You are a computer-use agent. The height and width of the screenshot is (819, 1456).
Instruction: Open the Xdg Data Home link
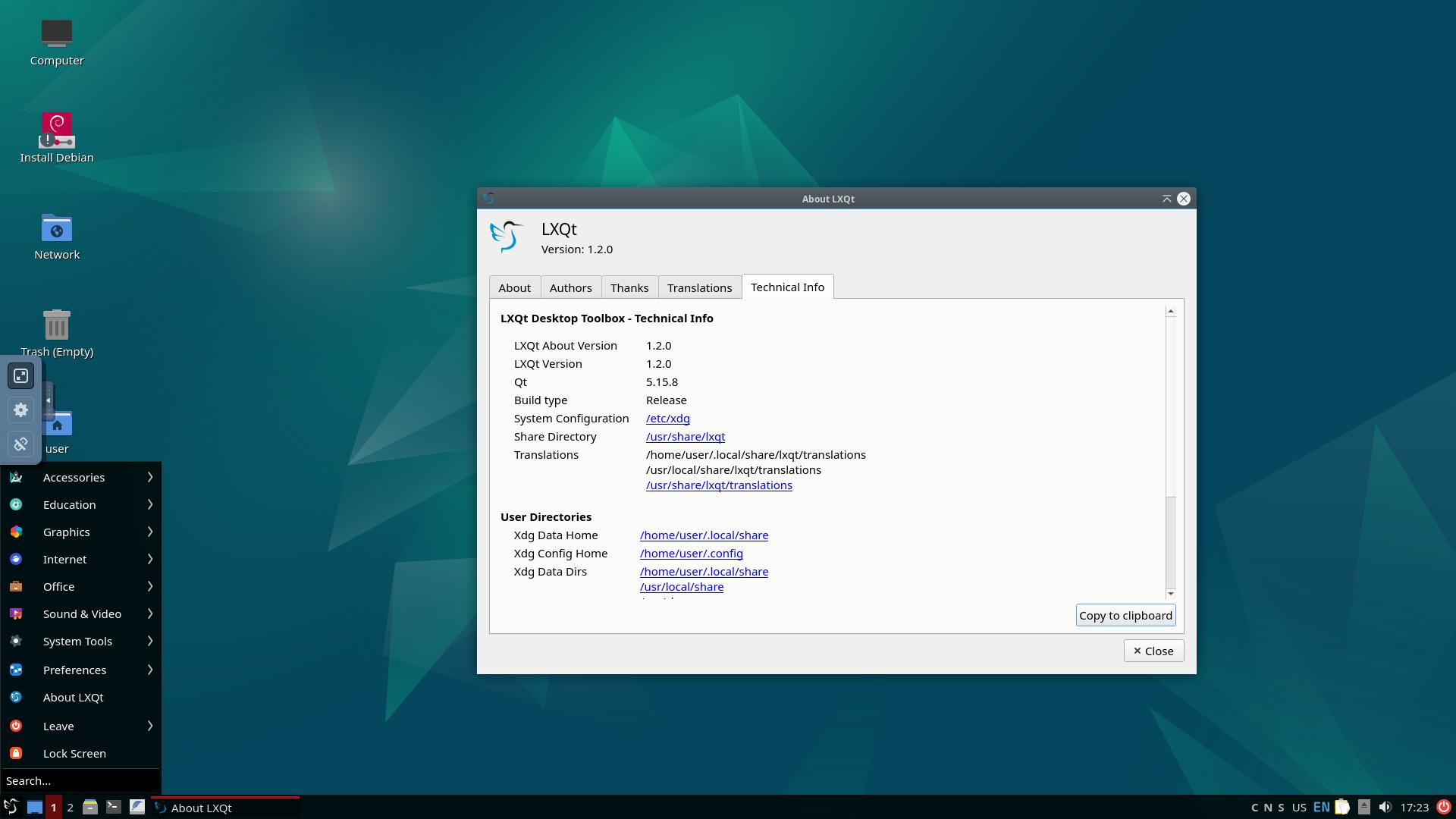pos(704,535)
